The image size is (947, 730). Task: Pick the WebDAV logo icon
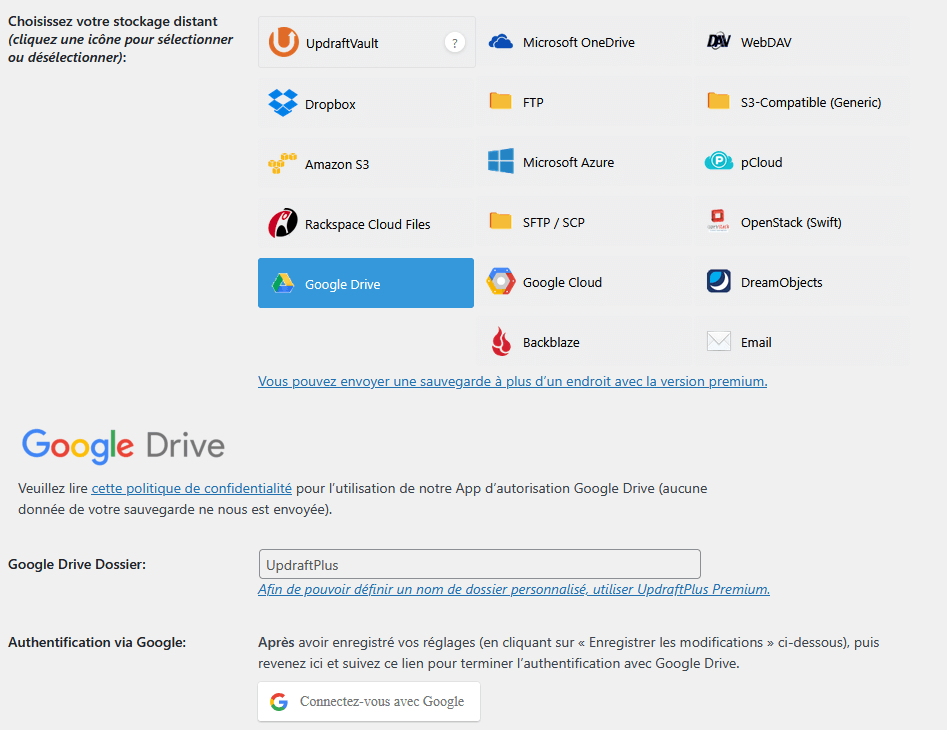click(x=719, y=42)
